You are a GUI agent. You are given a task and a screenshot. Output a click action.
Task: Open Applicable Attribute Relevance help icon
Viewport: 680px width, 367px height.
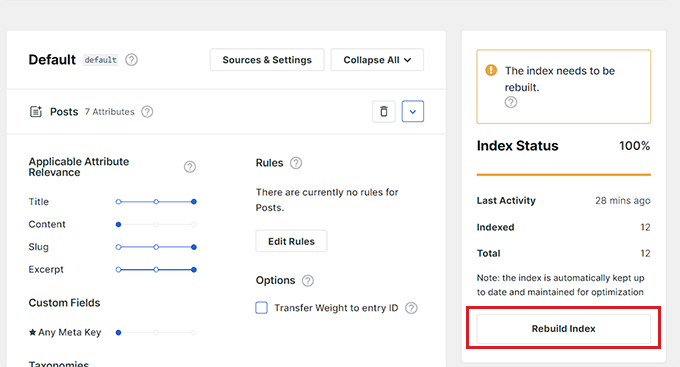coord(190,167)
